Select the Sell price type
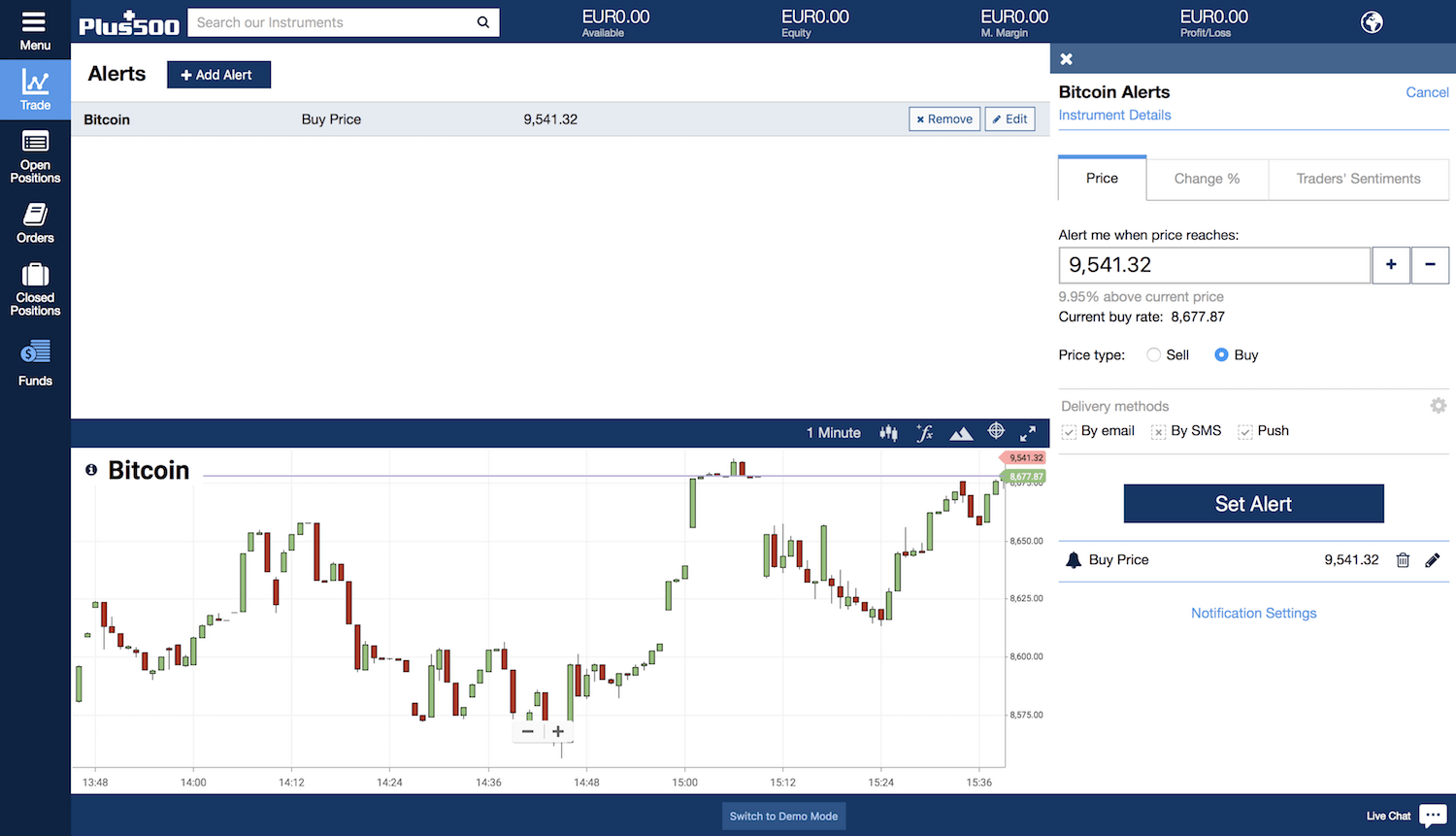This screenshot has width=1456, height=836. 1154,355
